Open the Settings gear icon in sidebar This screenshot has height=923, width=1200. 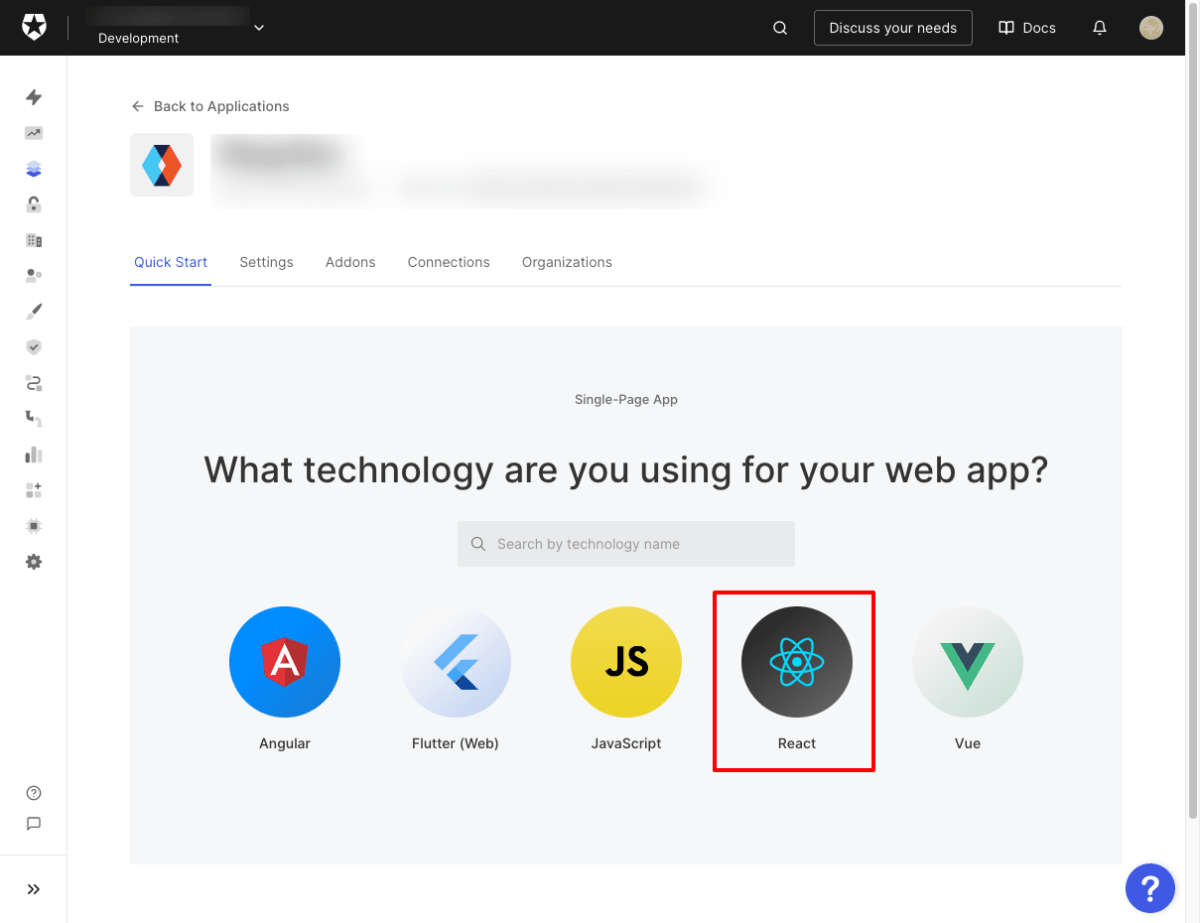tap(34, 562)
